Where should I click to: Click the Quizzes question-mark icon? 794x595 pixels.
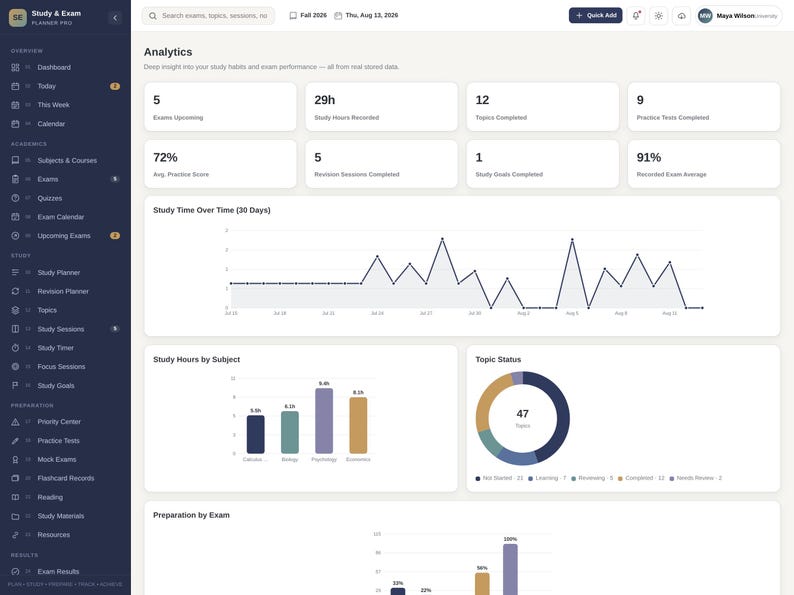pyautogui.click(x=15, y=198)
